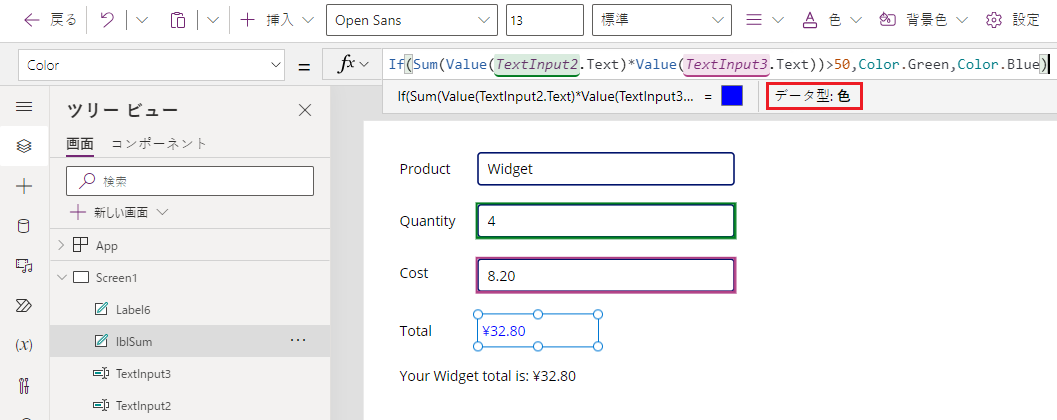Open the data cylinder icon

[24, 227]
